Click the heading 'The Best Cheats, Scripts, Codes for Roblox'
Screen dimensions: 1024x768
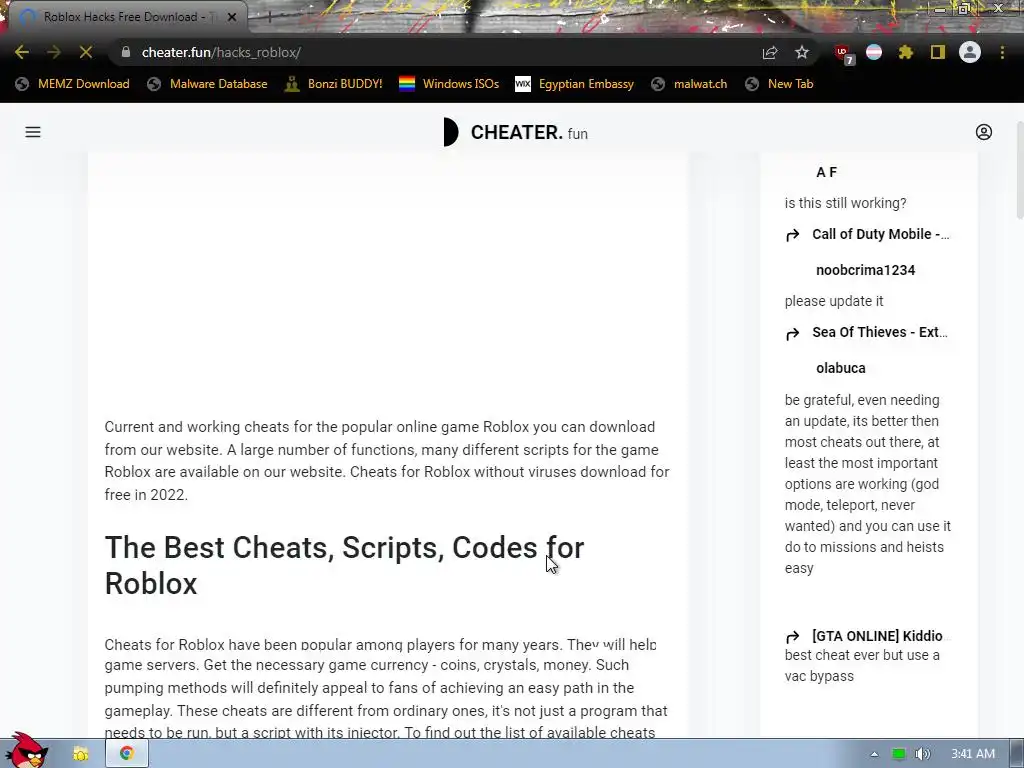coord(344,566)
